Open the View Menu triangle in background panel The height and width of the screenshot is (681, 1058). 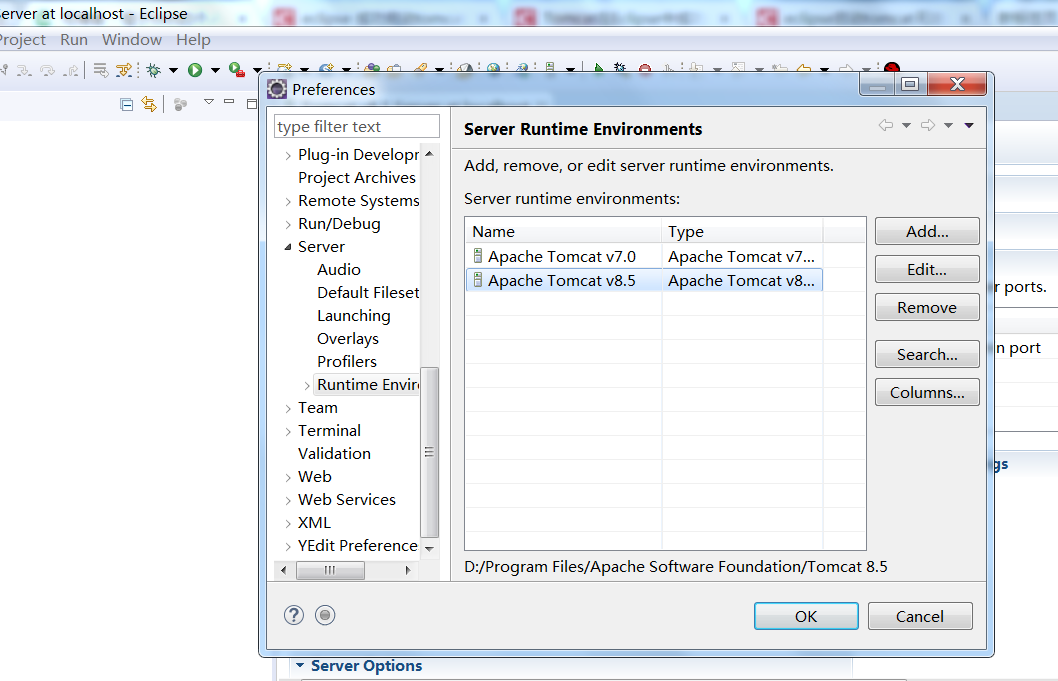(x=208, y=102)
